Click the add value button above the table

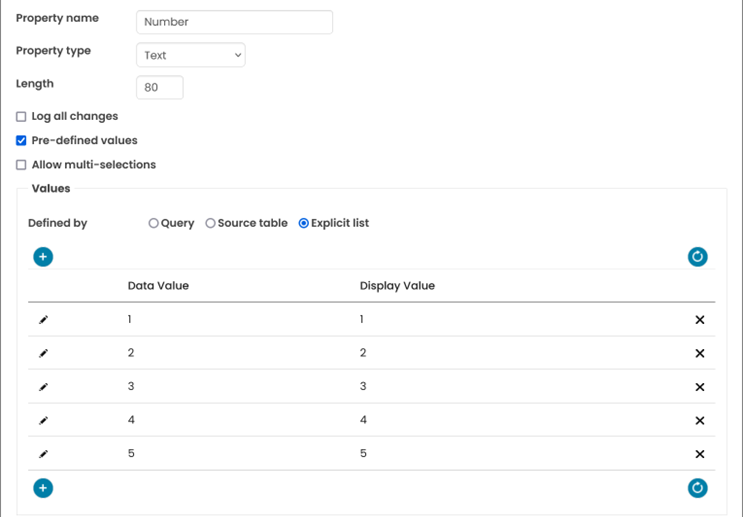pyautogui.click(x=43, y=257)
